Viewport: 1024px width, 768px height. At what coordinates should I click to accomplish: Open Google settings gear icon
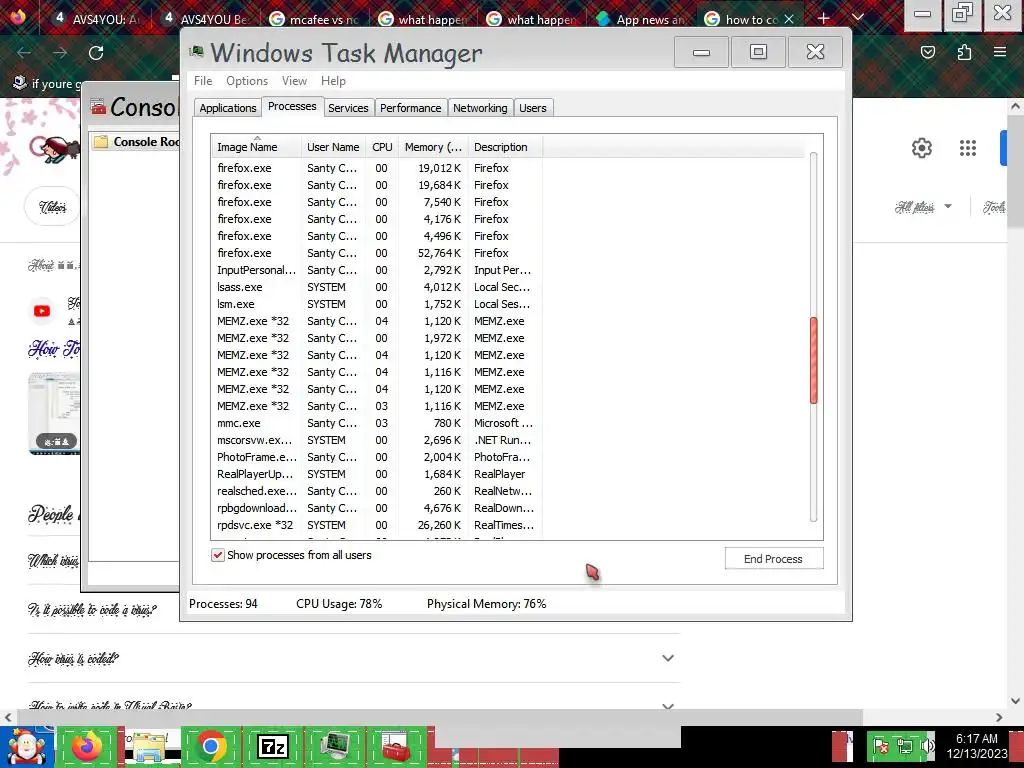click(x=921, y=148)
